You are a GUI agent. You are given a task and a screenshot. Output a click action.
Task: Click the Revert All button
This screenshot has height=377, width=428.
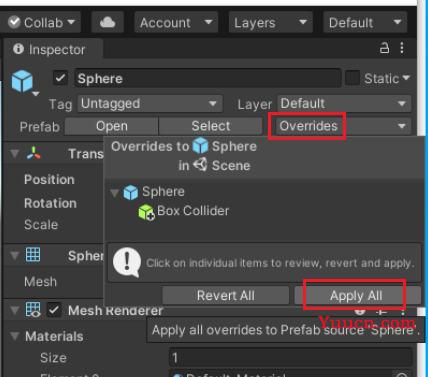[x=226, y=295]
